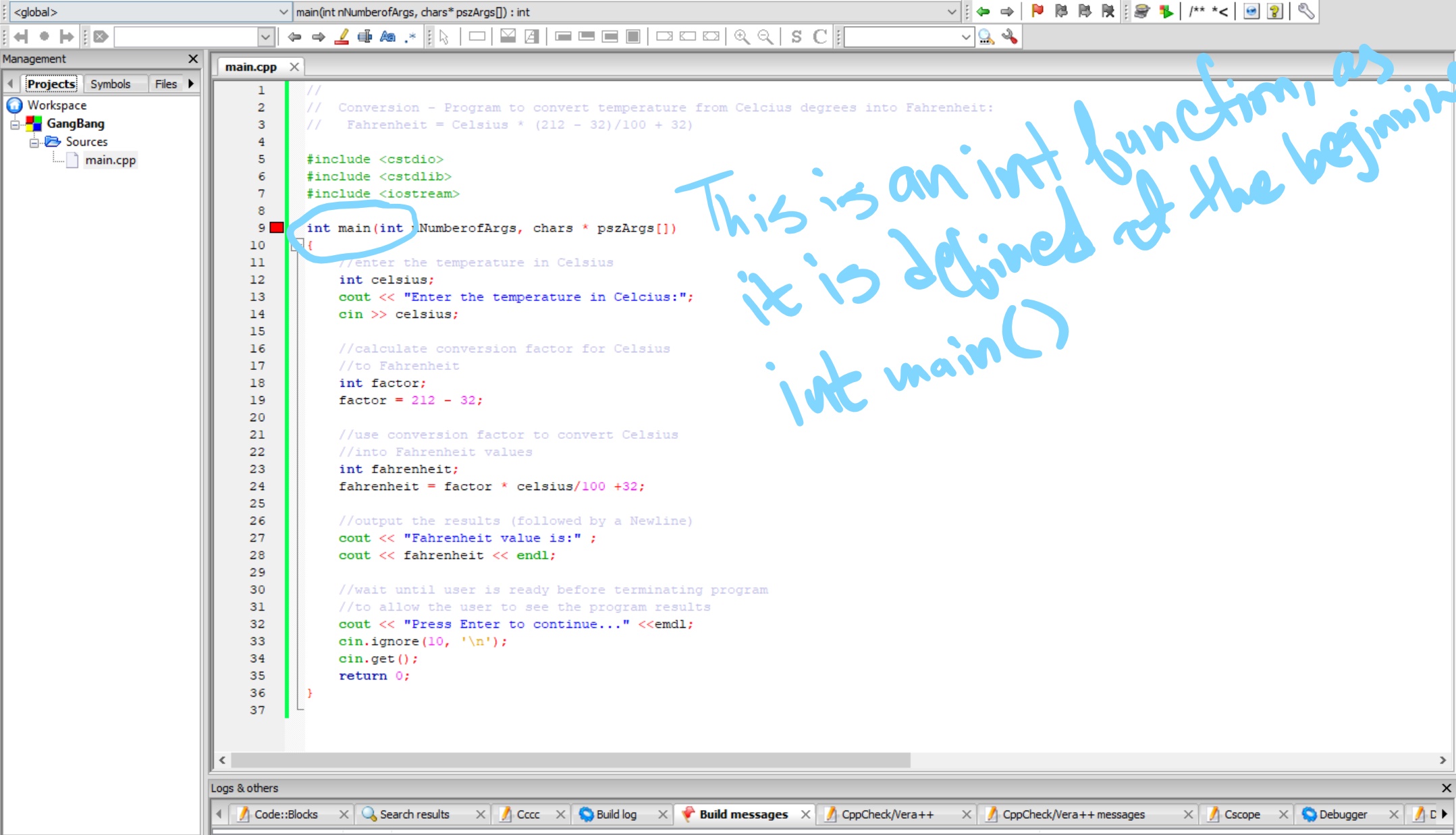Click the red toggle bookmark flag icon
The height and width of the screenshot is (835, 1456).
1037,11
